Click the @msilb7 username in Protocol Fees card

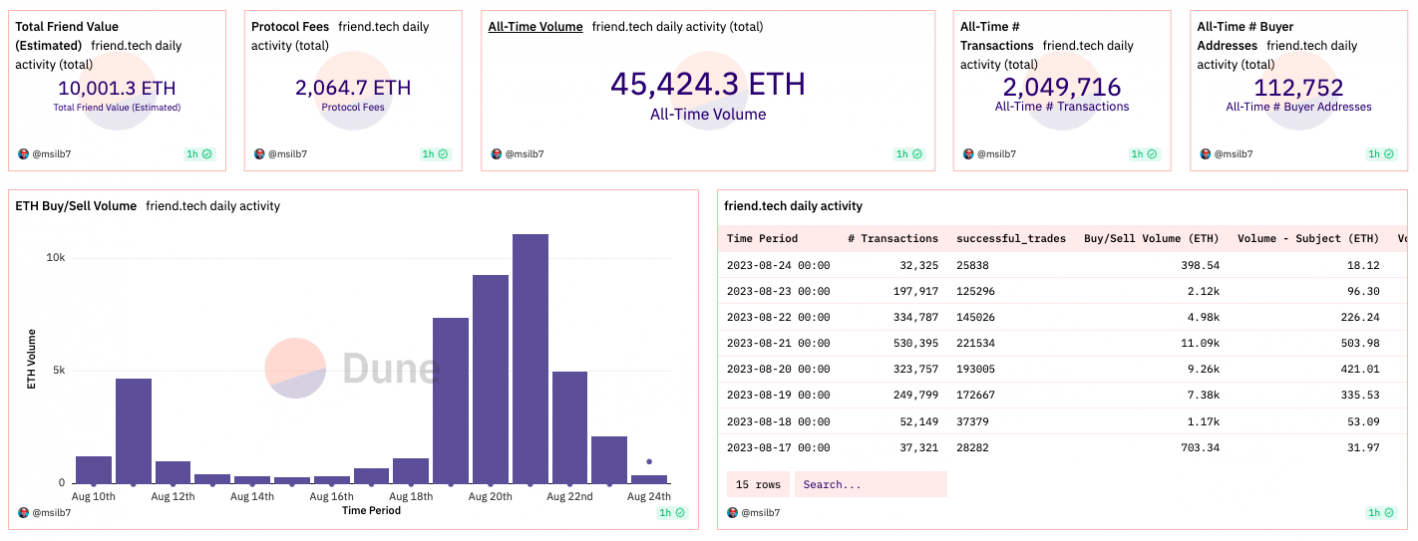289,154
